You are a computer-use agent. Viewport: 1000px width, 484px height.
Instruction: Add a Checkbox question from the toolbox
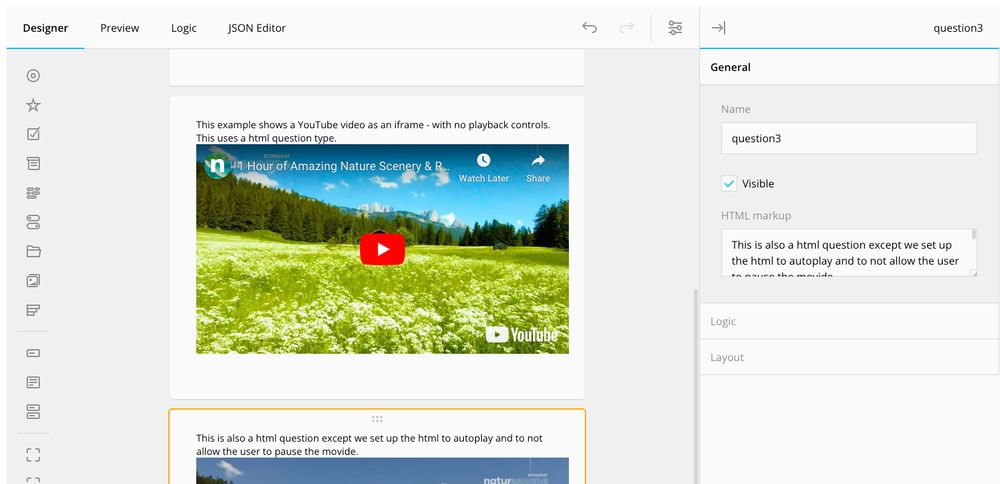click(x=33, y=134)
